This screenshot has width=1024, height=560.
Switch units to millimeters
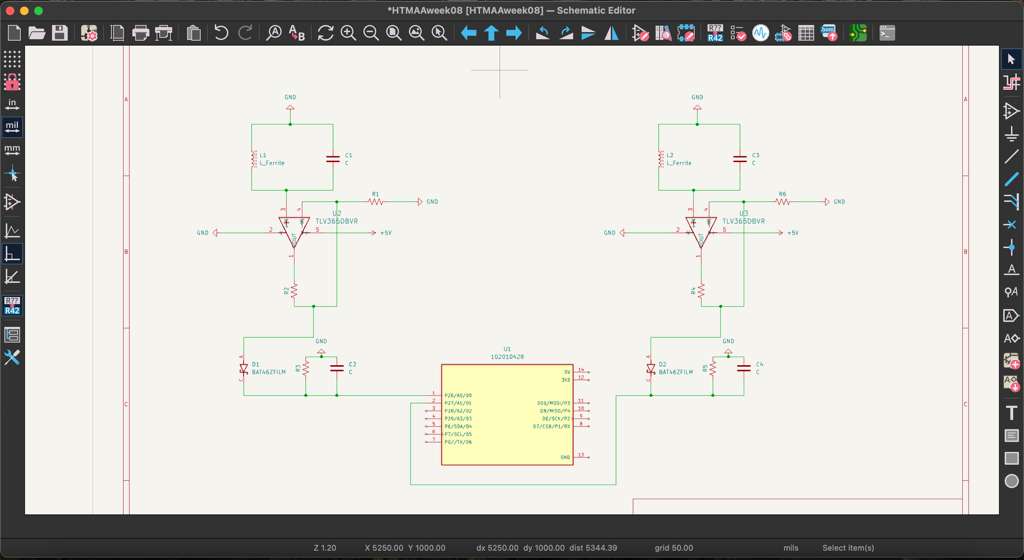tap(12, 150)
